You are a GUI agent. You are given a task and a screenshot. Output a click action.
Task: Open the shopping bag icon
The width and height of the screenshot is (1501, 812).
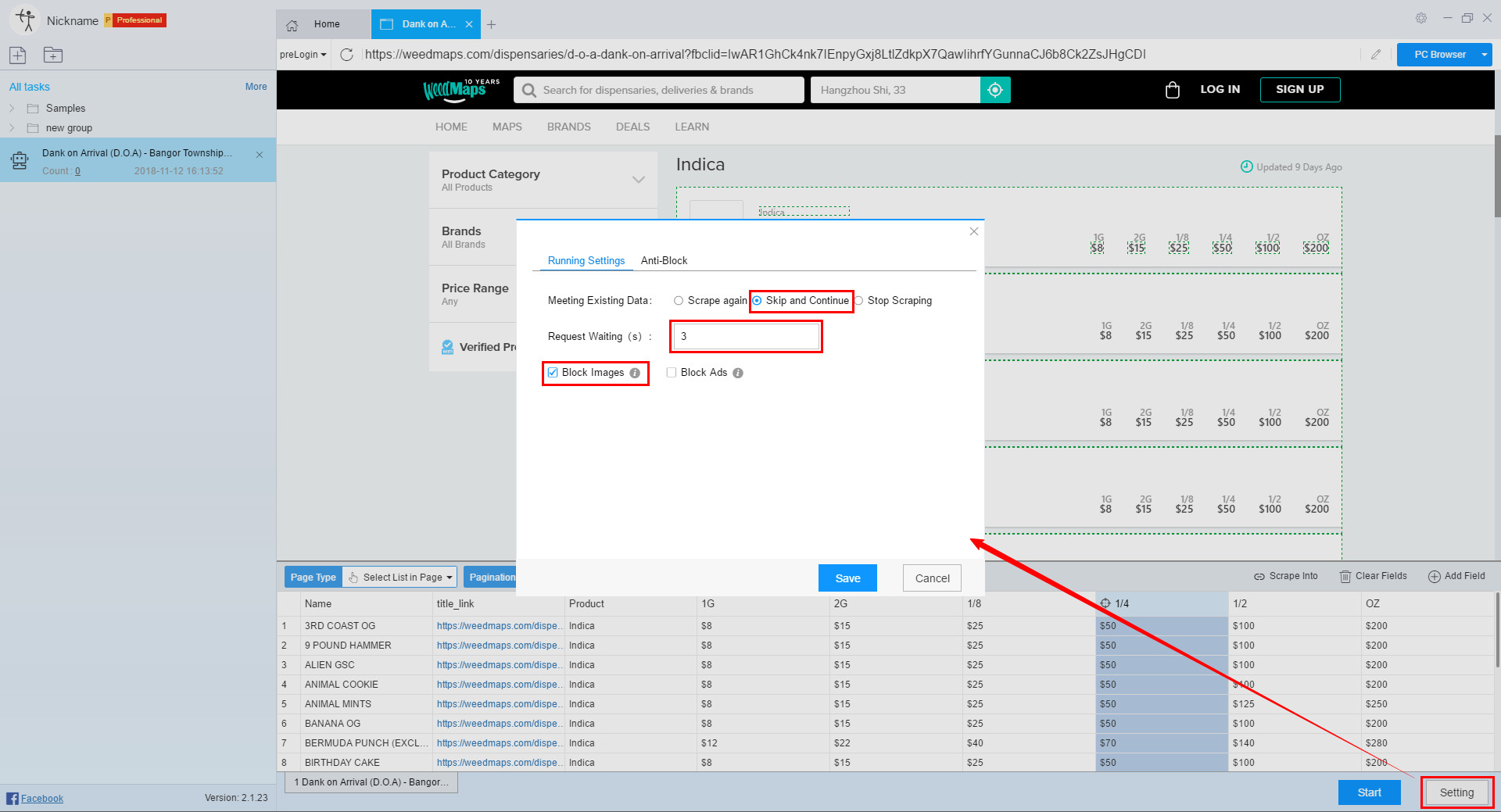point(1172,90)
